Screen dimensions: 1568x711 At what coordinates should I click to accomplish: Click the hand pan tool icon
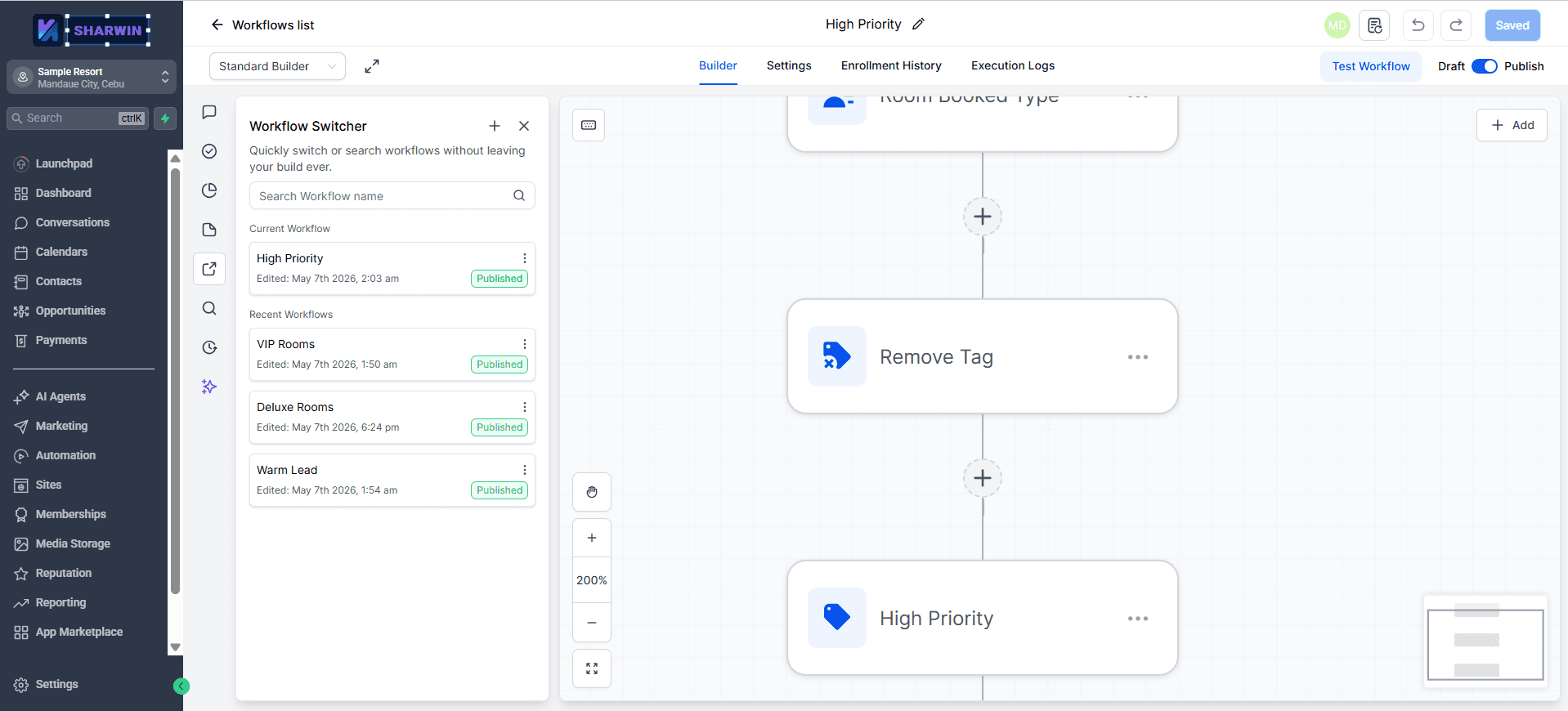592,492
